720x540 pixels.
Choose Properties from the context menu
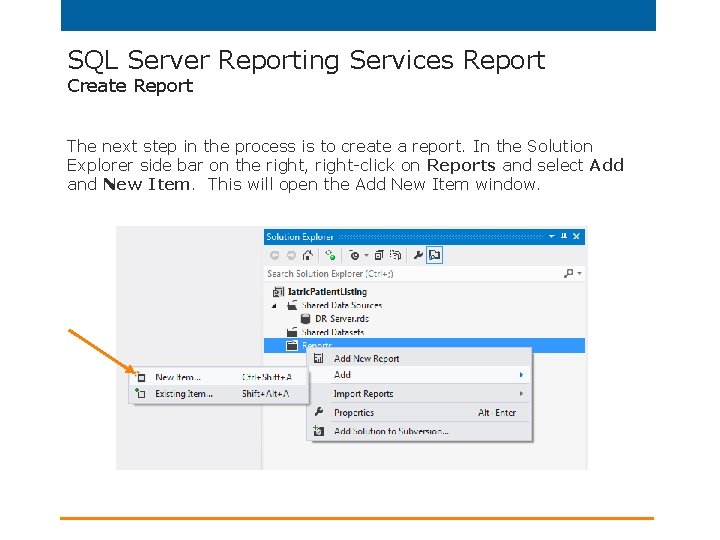point(420,412)
